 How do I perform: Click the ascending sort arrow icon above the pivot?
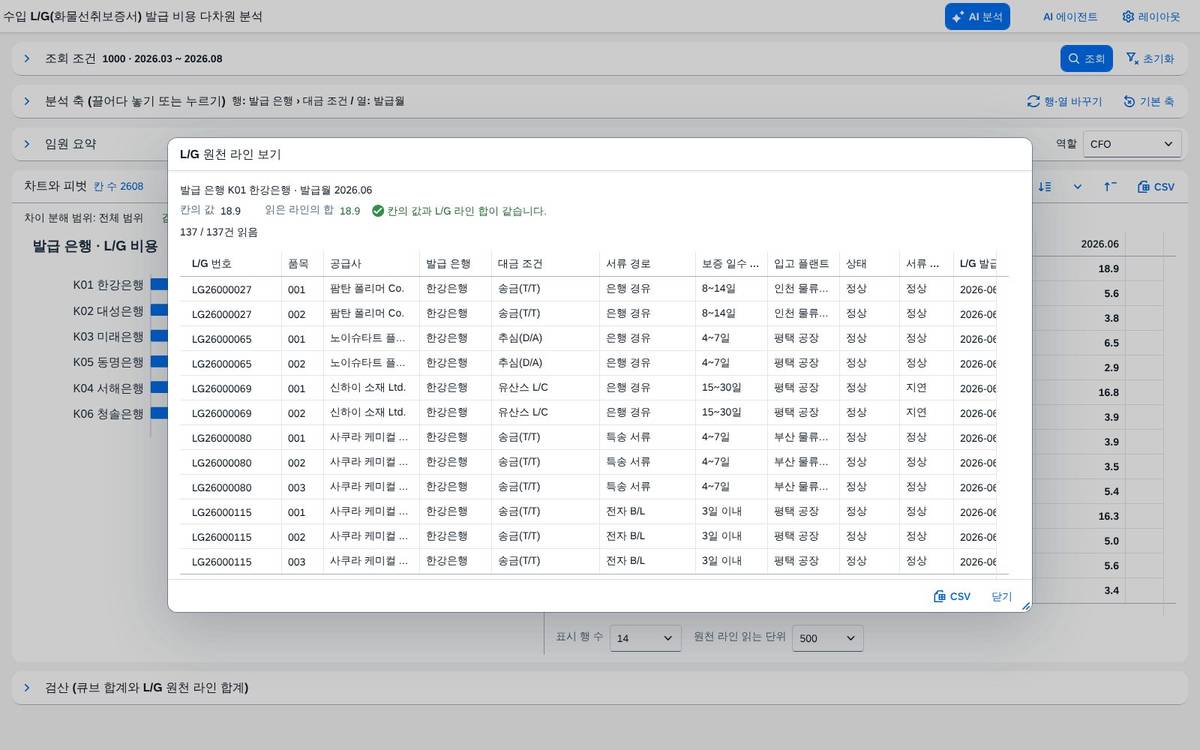pos(1110,186)
